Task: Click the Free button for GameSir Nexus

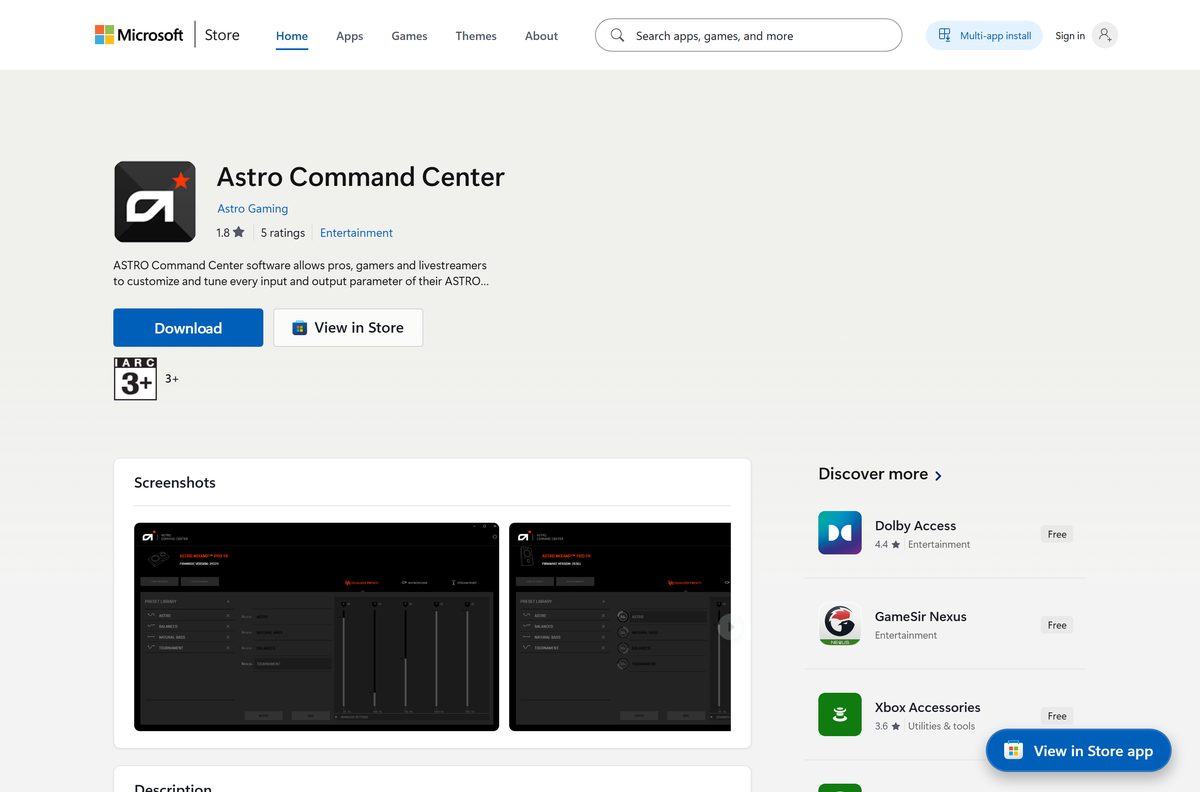Action: (1057, 625)
